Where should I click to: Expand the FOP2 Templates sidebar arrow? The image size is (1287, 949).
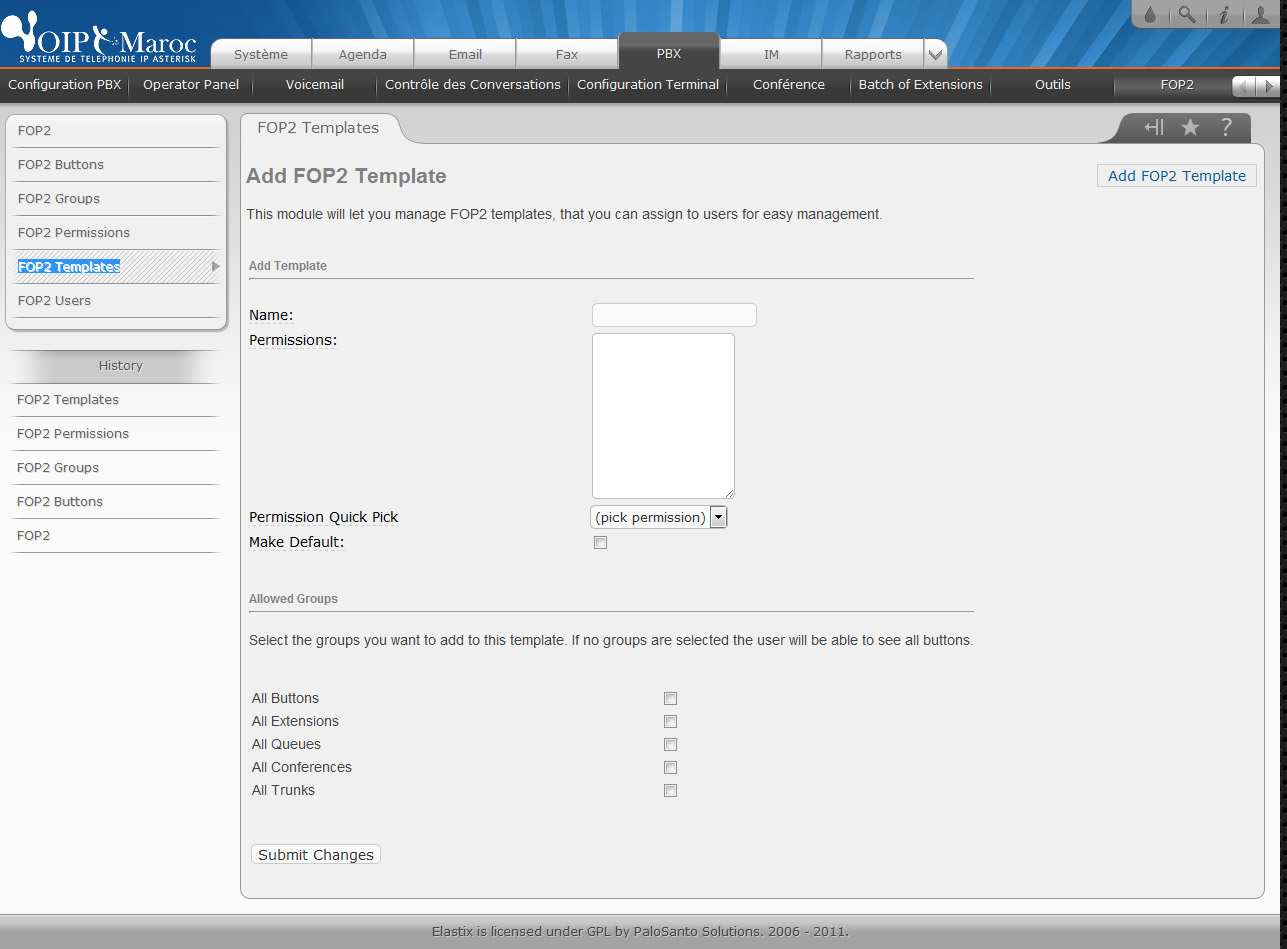[215, 267]
